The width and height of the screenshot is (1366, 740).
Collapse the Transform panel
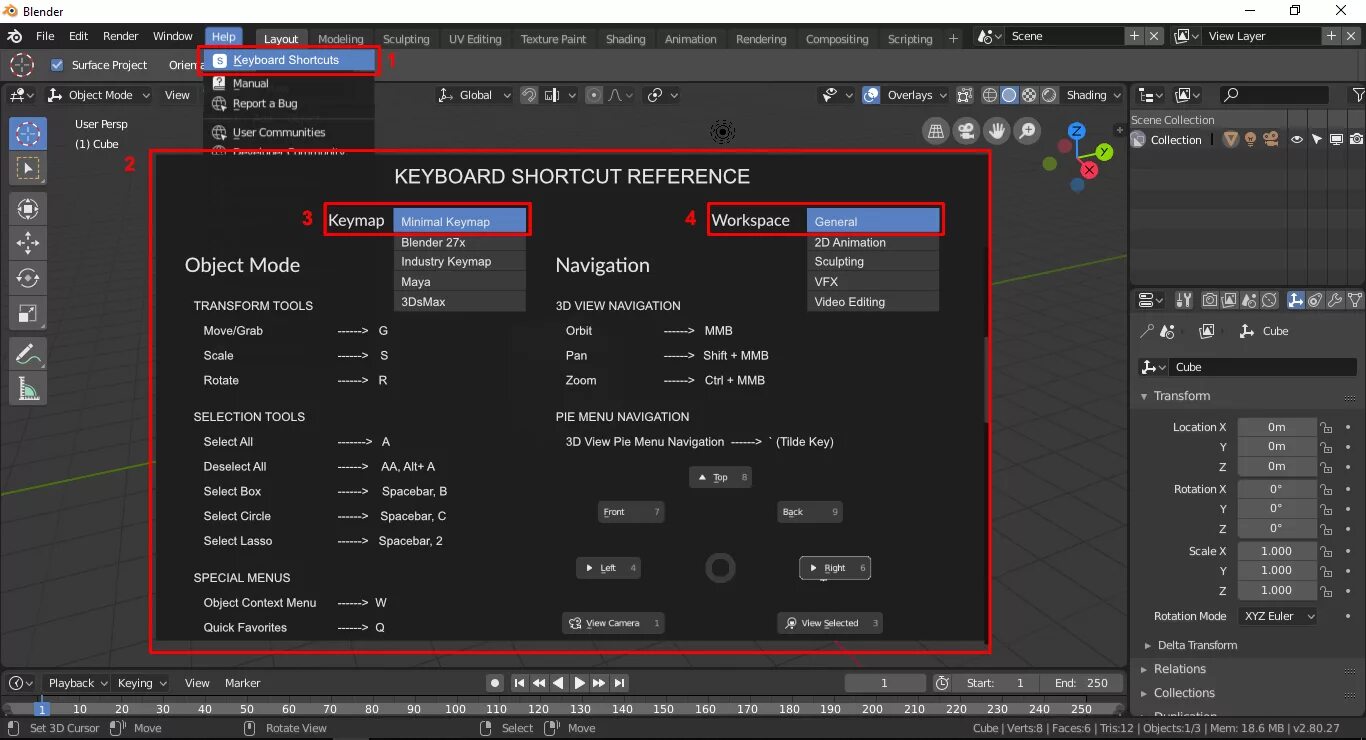point(1181,396)
